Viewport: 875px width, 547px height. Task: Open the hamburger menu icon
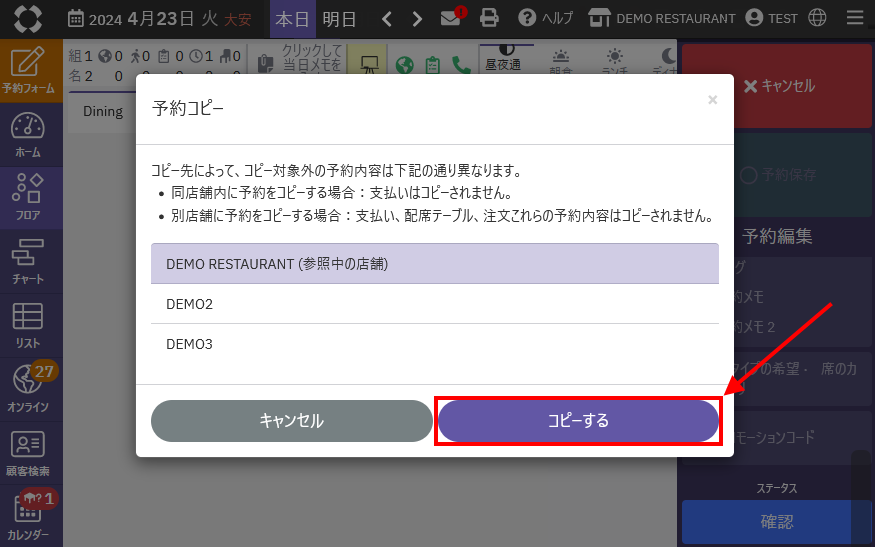tap(854, 18)
